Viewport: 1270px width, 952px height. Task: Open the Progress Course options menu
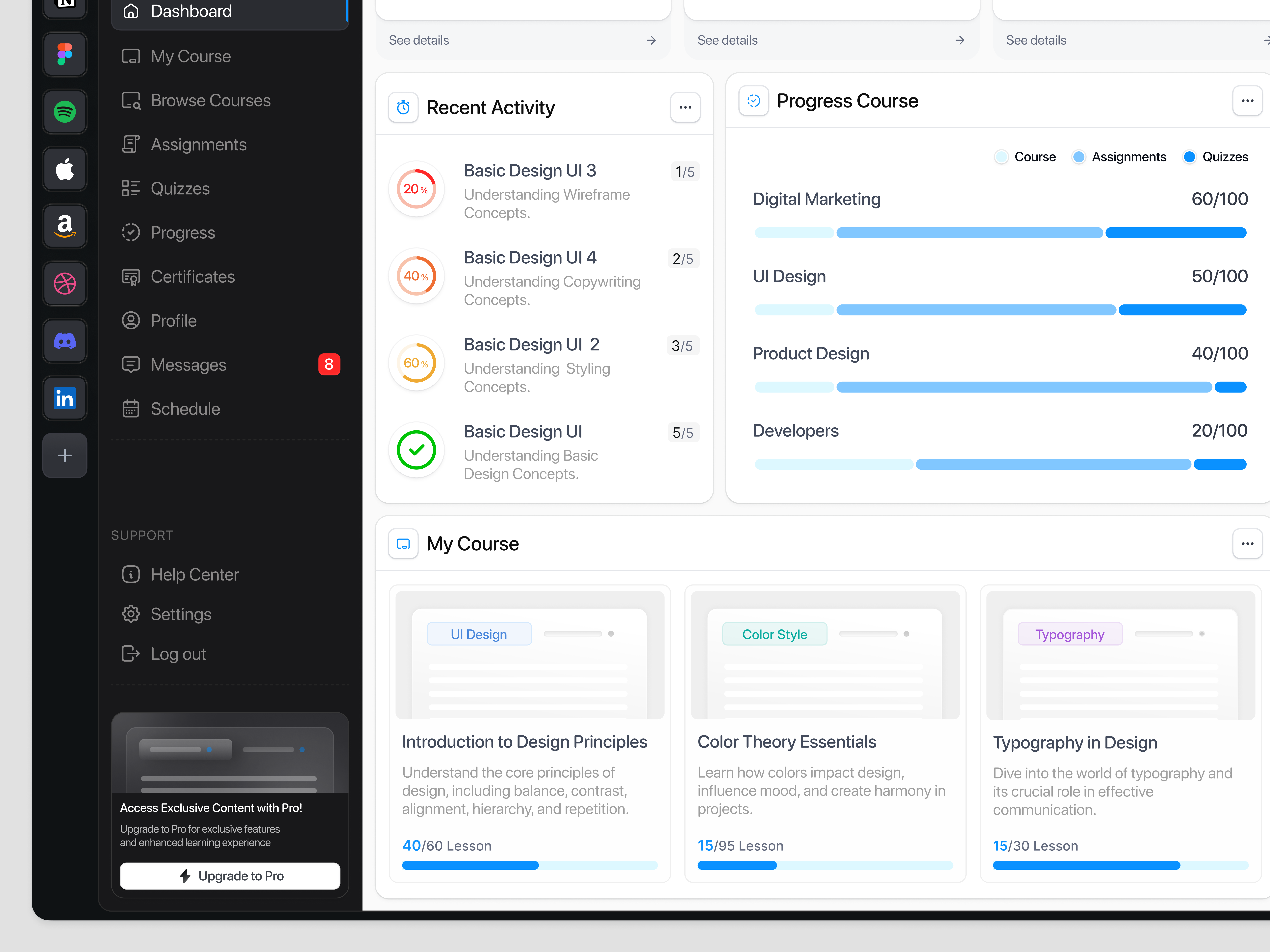(x=1247, y=100)
